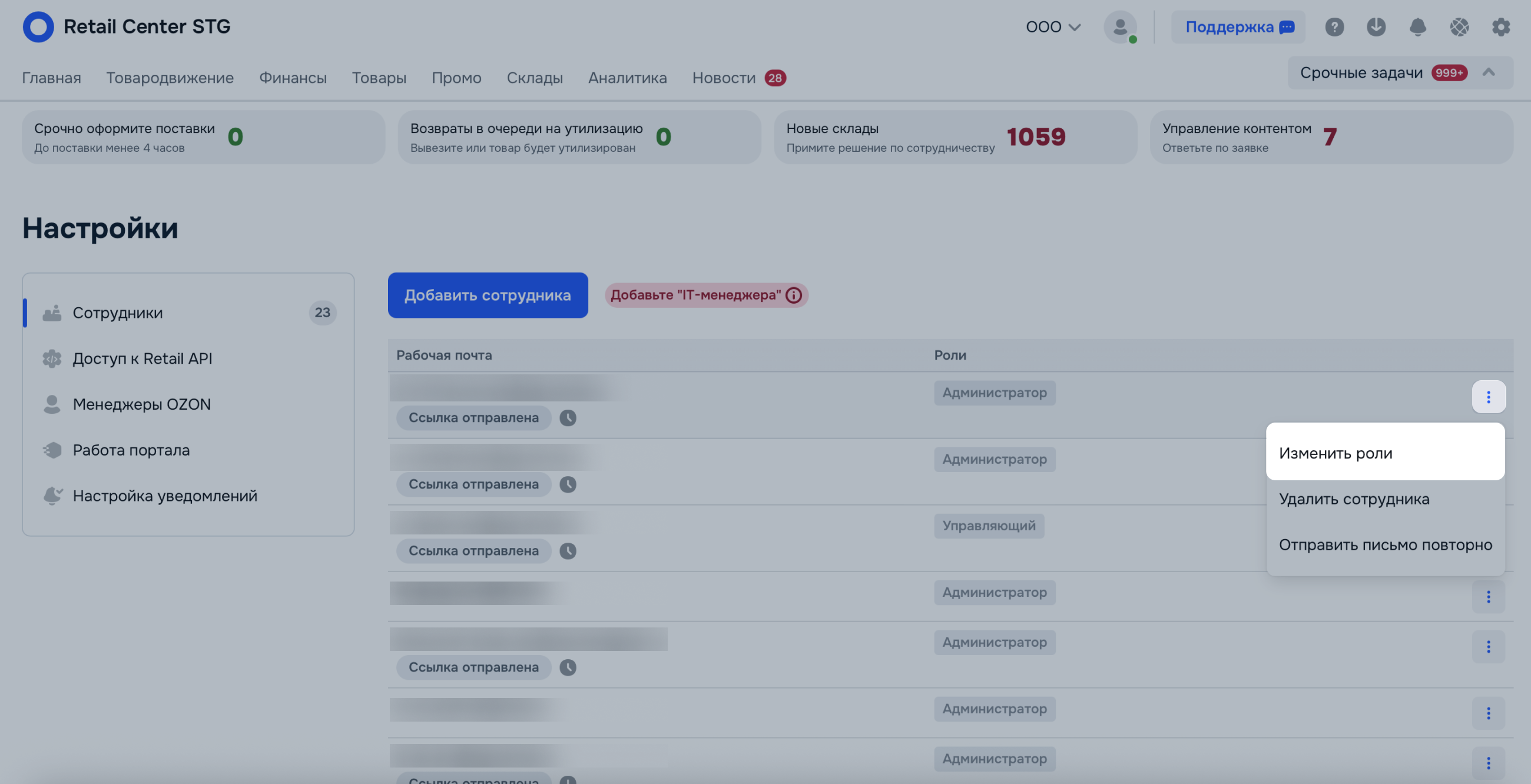Image resolution: width=1531 pixels, height=784 pixels.
Task: Collapse the Срочные задачи panel
Action: coord(1488,72)
